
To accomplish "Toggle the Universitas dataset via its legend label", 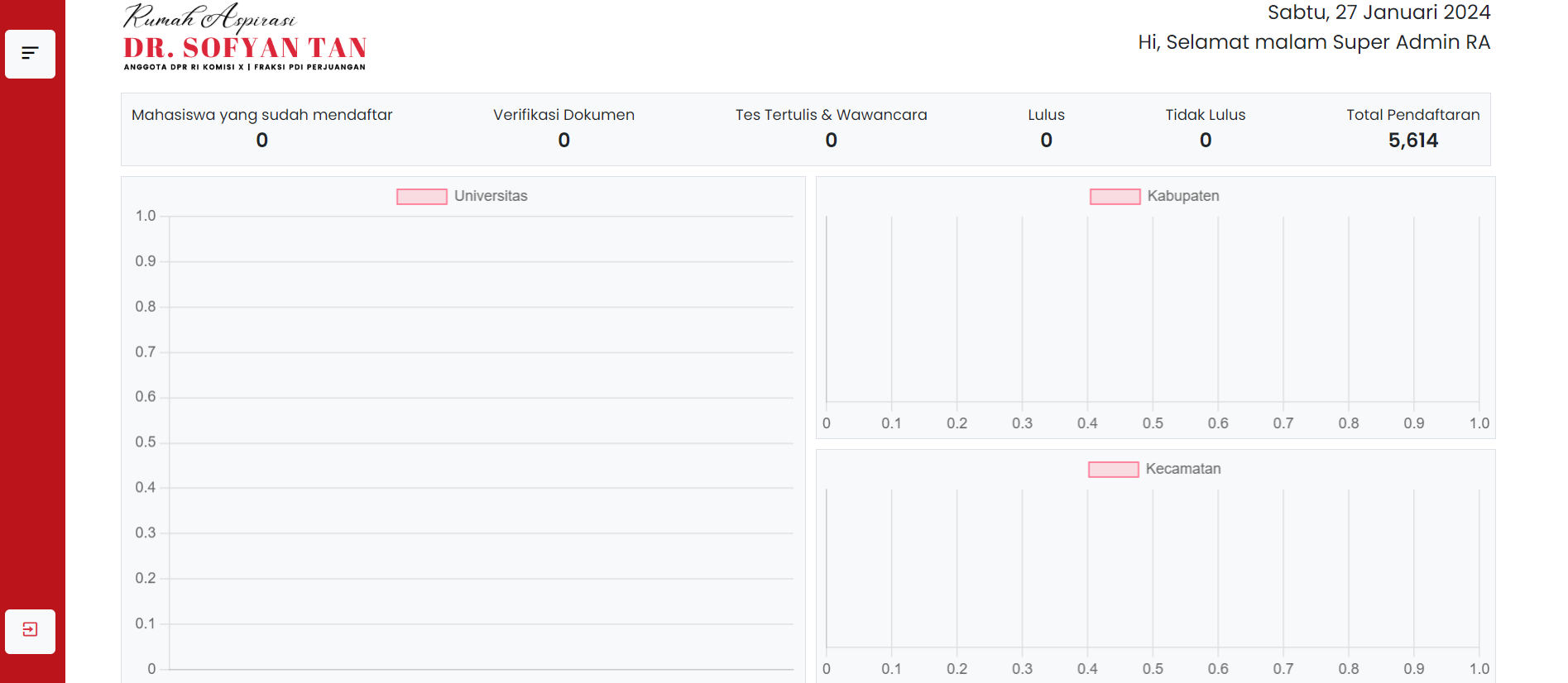I will [x=491, y=196].
